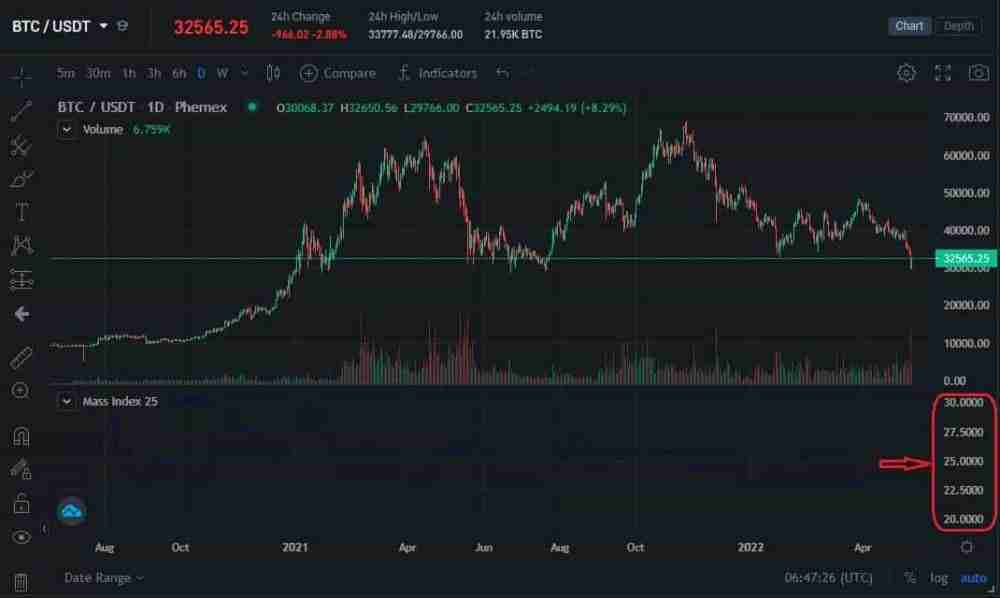Take a chart snapshot with camera icon
Image resolution: width=1000 pixels, height=598 pixels.
click(x=978, y=73)
